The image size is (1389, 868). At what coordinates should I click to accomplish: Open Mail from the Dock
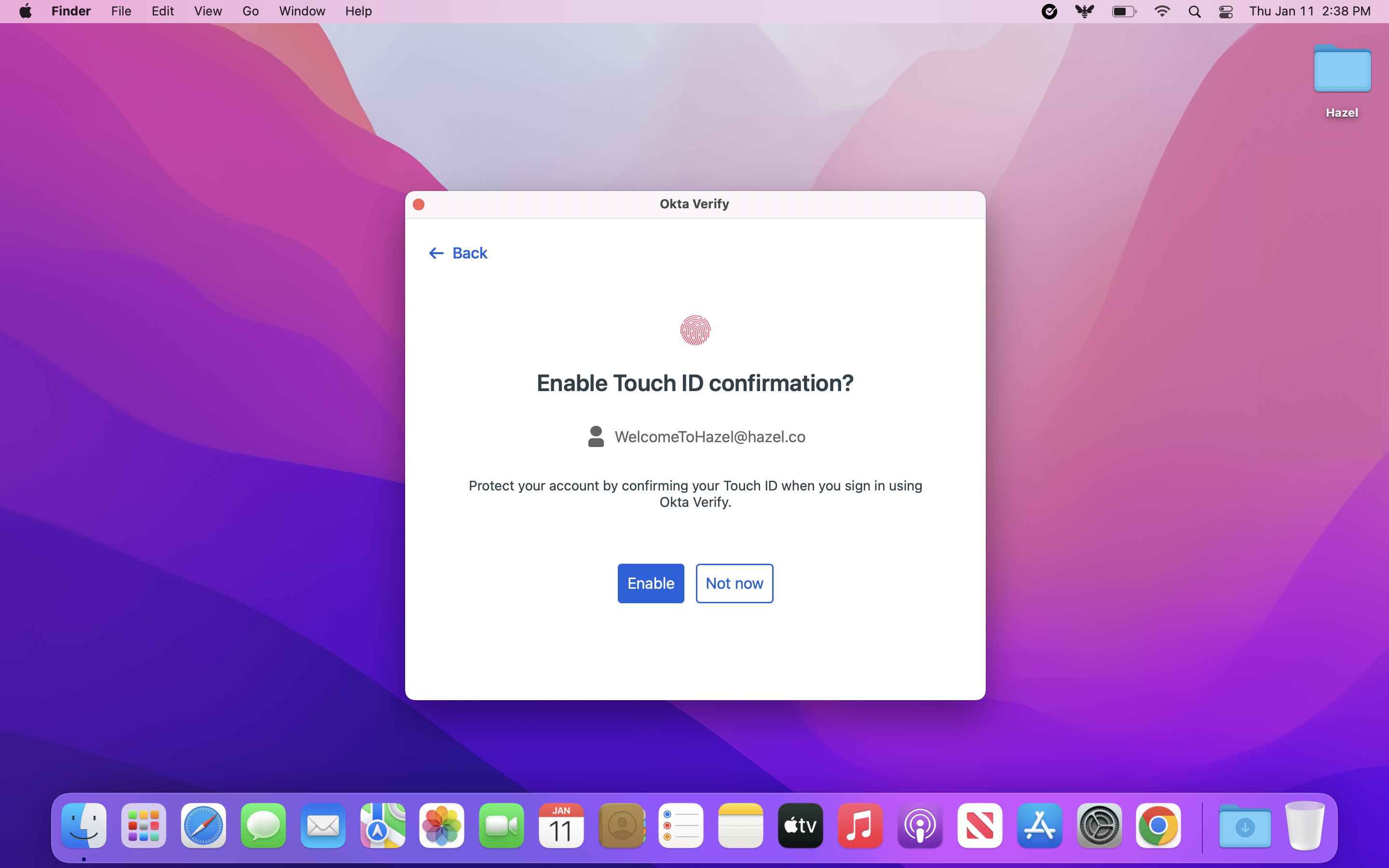coord(323,826)
